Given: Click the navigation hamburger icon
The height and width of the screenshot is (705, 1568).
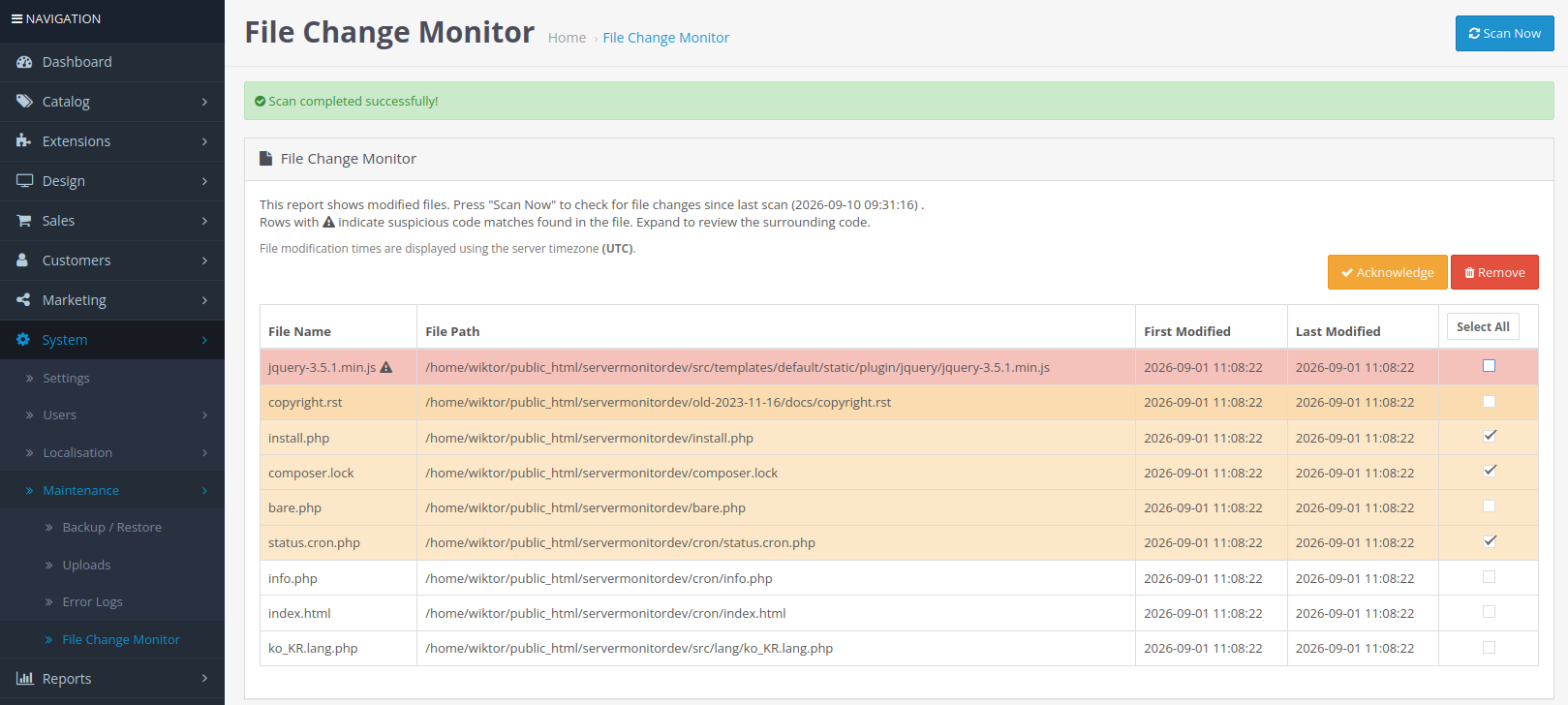Looking at the screenshot, I should pos(16,19).
